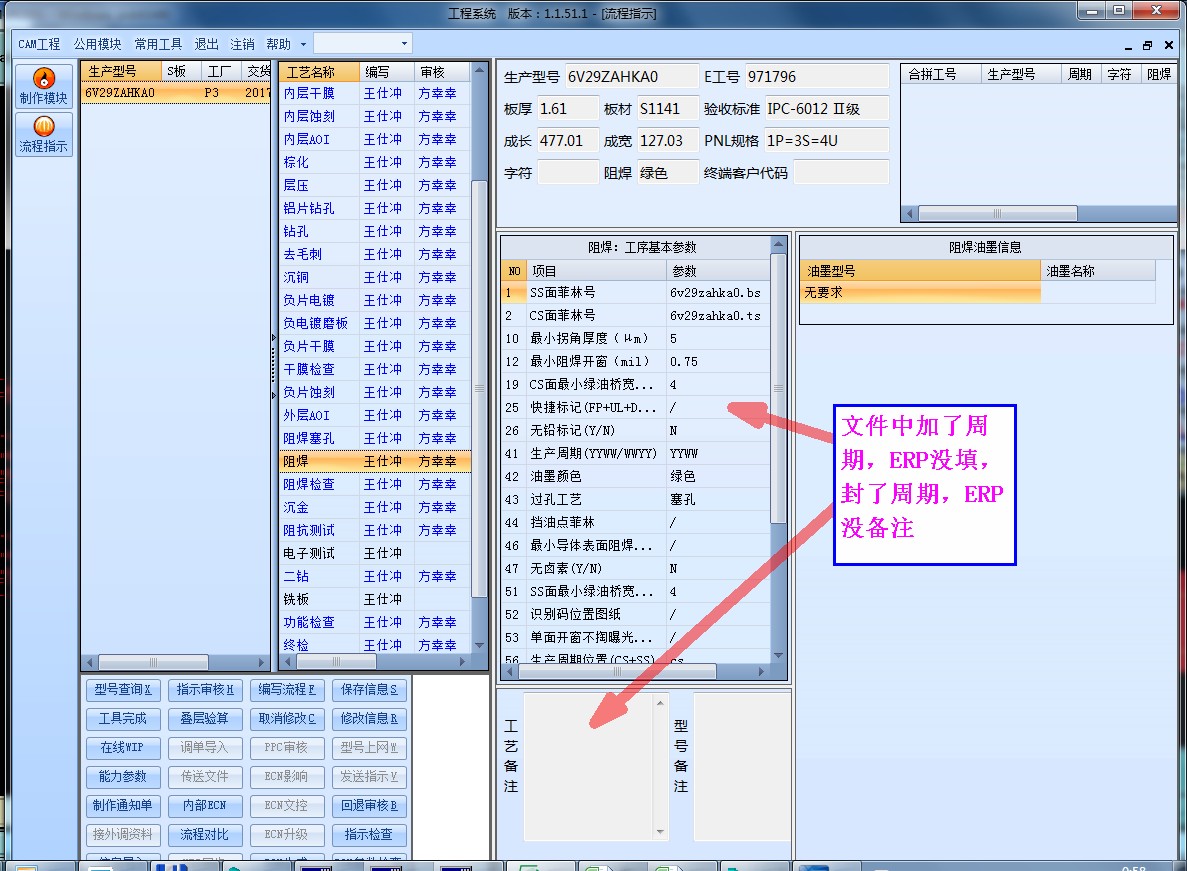Click the 流程对比 button

click(x=204, y=835)
